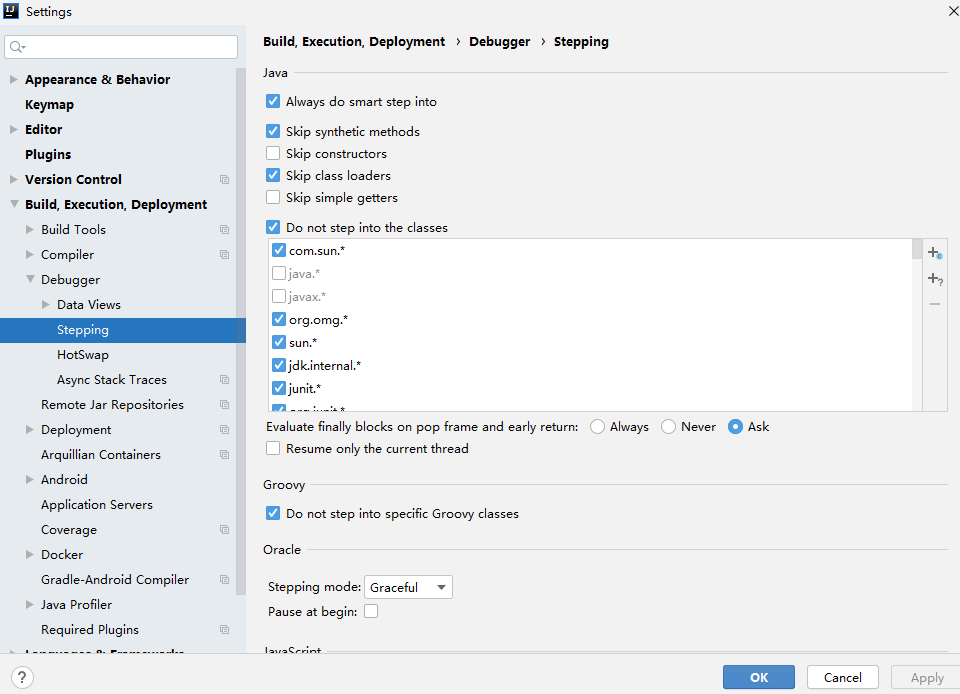Image resolution: width=960 pixels, height=694 pixels.
Task: Click project-level icon next to Async Stack Traces
Action: pyautogui.click(x=224, y=380)
